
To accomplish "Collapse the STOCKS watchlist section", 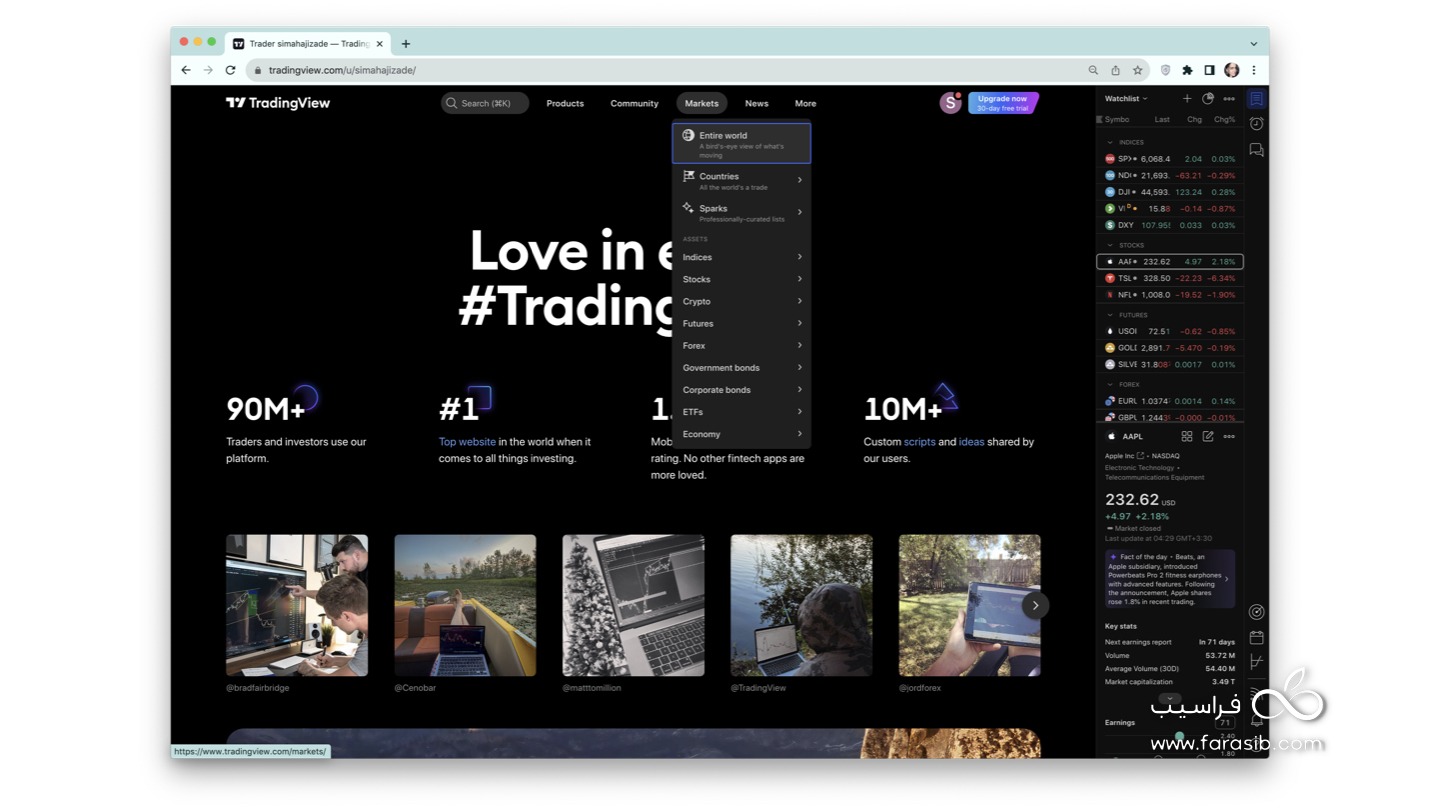I will tap(1110, 245).
